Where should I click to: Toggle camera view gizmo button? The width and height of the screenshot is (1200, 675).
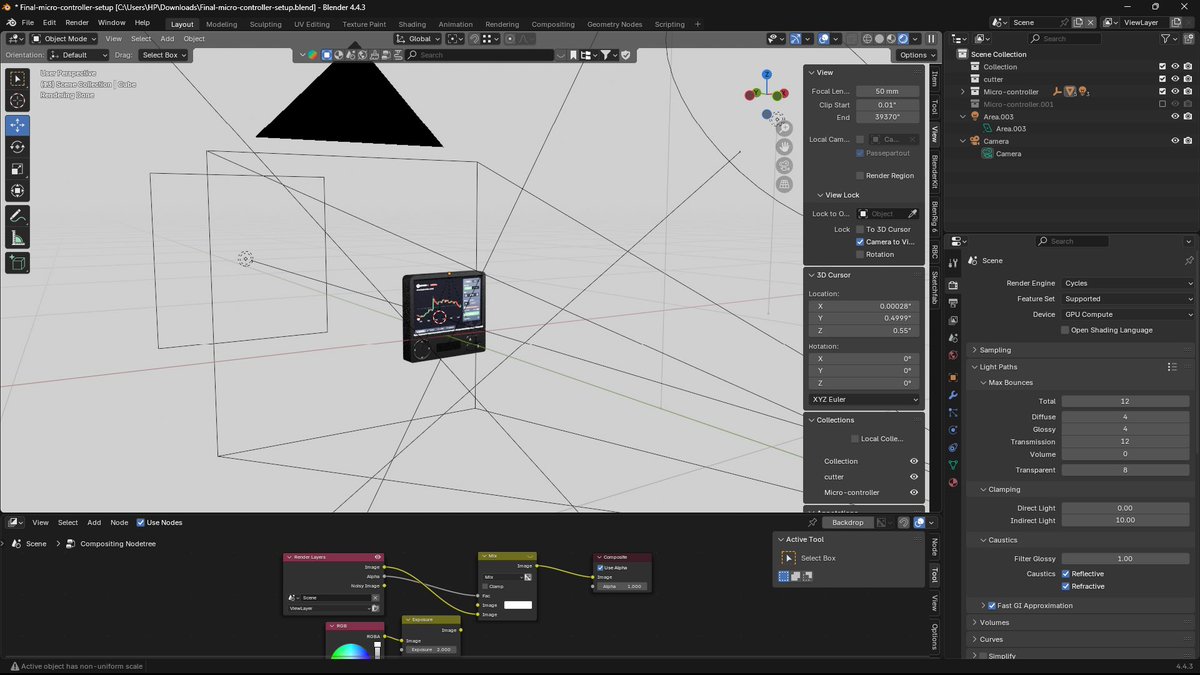785,166
